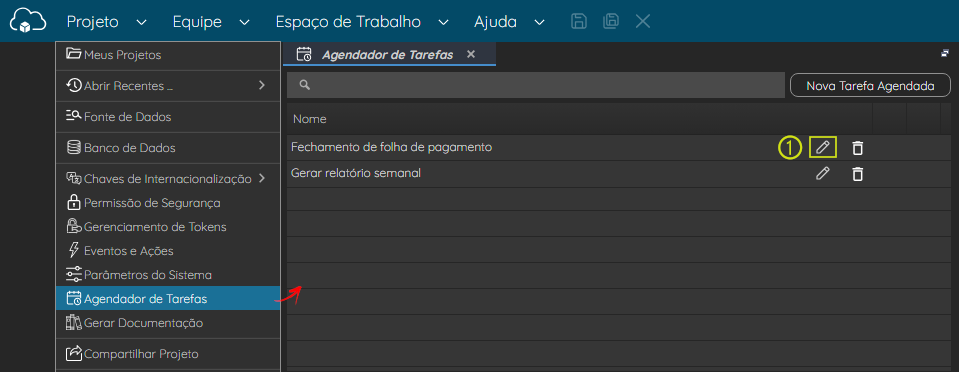
Task: Select Abrir Recentes menu entry
Action: 168,86
